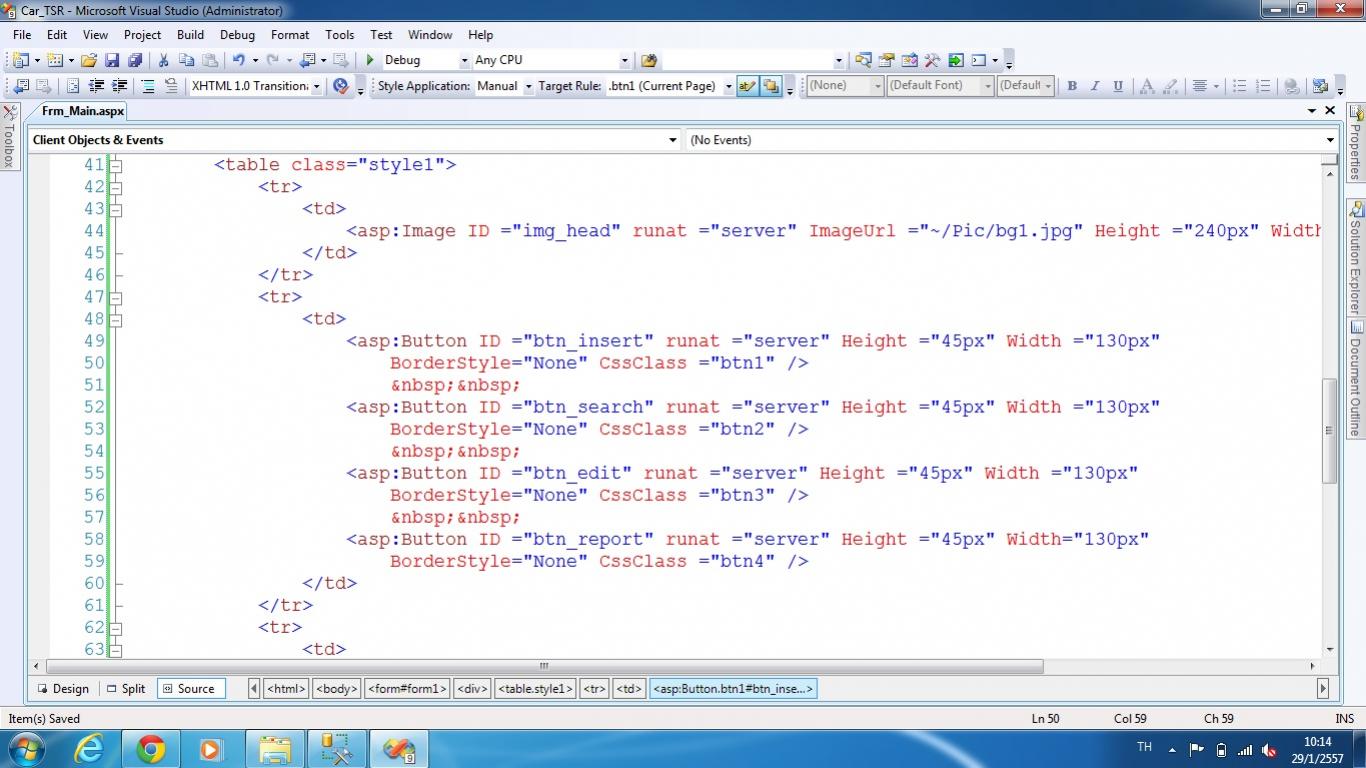Click the Decrease Indent icon
This screenshot has height=768, width=1366.
click(96, 86)
